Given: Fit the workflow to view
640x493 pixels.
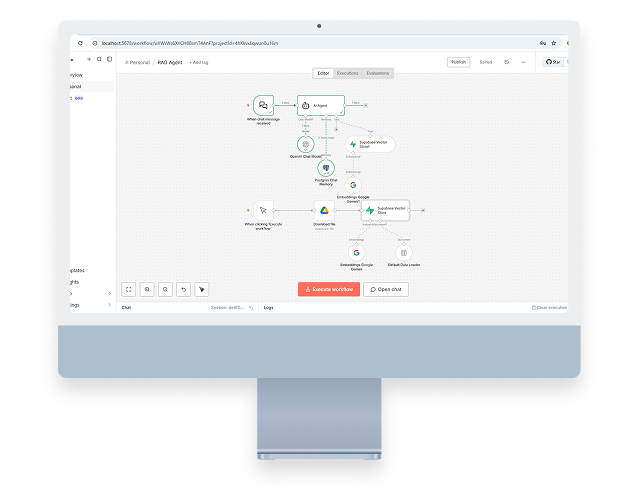Looking at the screenshot, I should coord(128,289).
